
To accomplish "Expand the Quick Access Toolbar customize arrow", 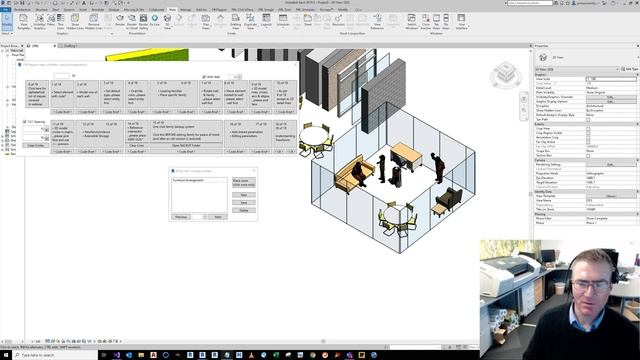I will pyautogui.click(x=128, y=3).
